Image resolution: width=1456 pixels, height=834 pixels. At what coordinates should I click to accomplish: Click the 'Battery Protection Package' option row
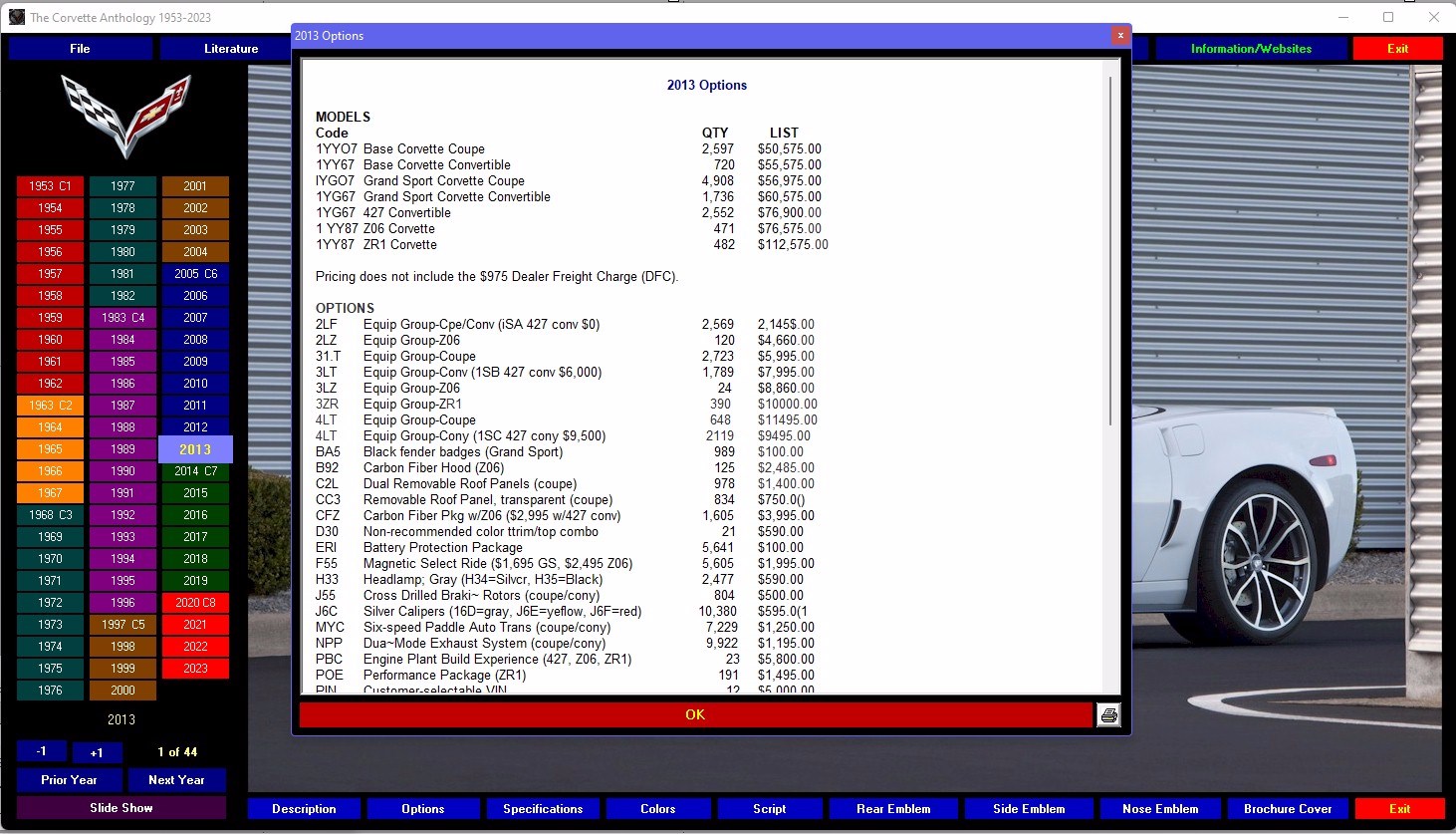(x=560, y=548)
